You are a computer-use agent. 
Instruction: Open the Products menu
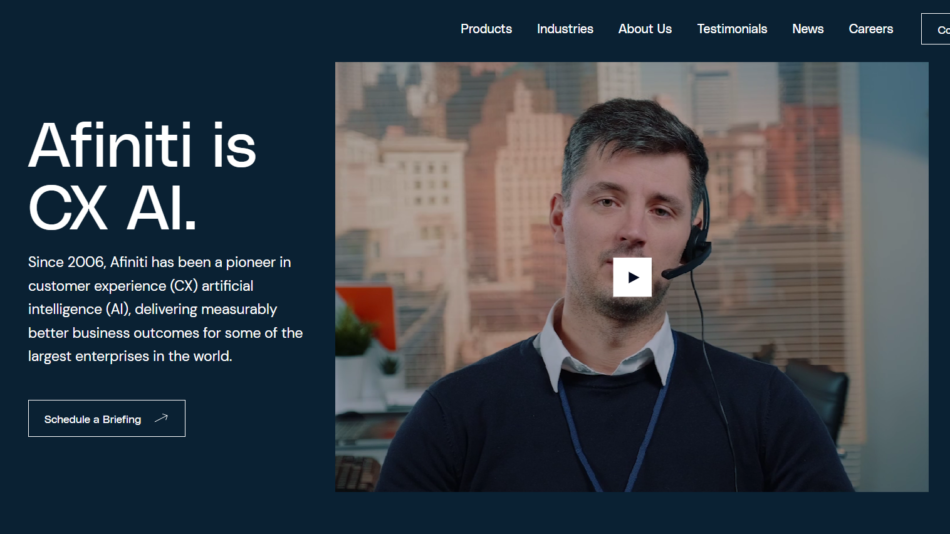click(486, 29)
